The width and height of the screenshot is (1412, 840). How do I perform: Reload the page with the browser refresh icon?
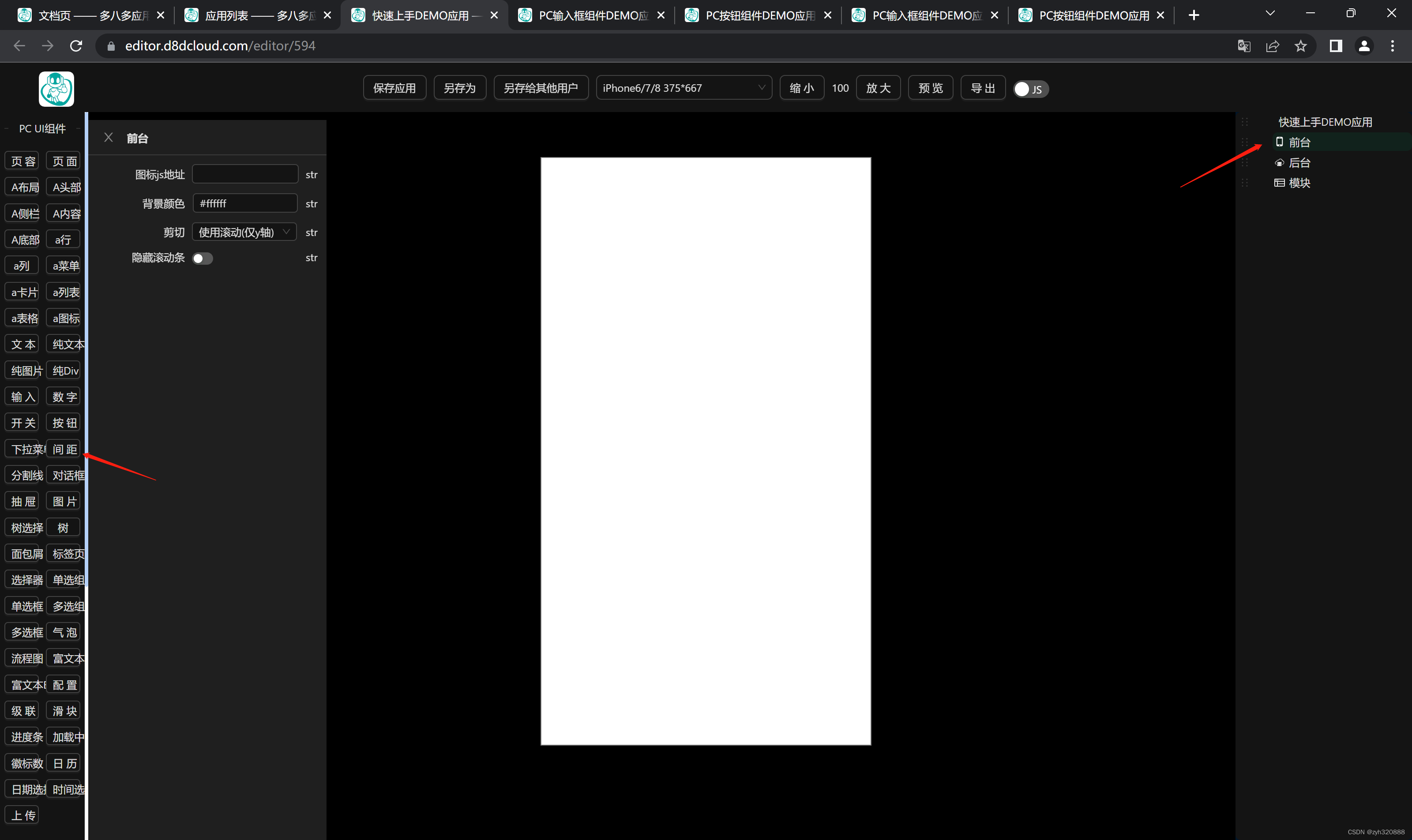pos(76,46)
